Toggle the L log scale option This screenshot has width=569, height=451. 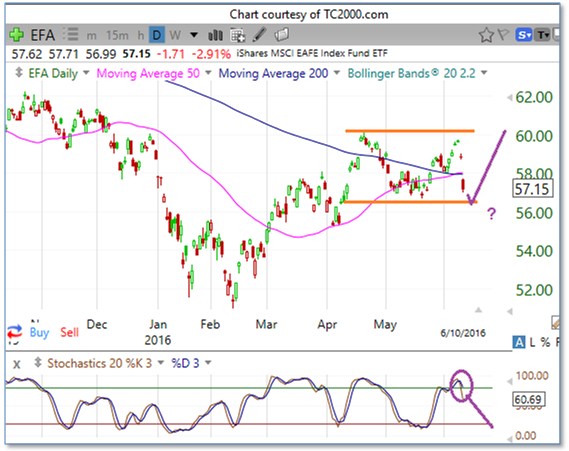point(532,342)
